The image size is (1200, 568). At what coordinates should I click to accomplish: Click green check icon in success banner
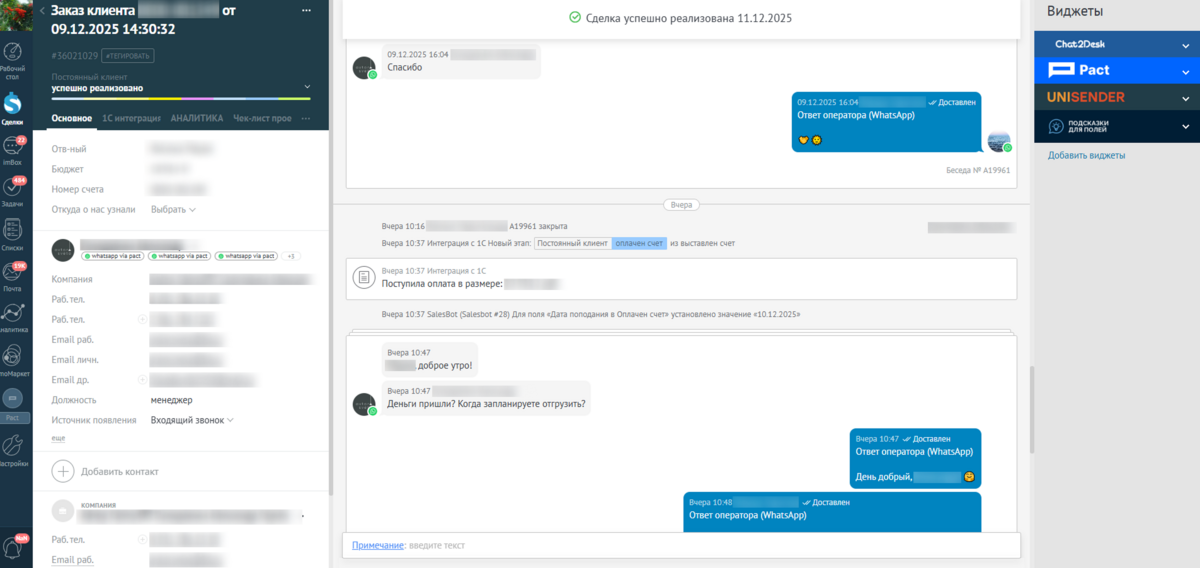pyautogui.click(x=574, y=18)
